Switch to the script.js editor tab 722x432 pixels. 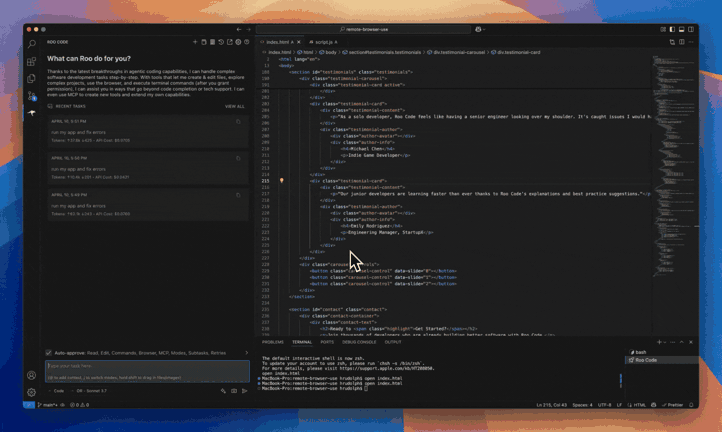(x=323, y=42)
